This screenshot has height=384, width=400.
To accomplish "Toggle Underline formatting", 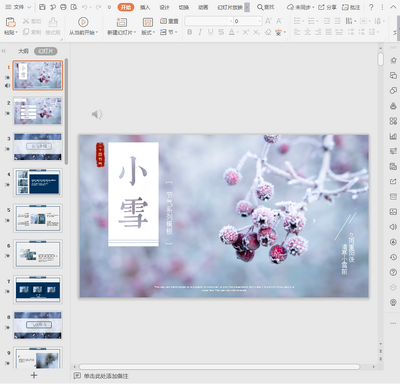I will [210, 32].
